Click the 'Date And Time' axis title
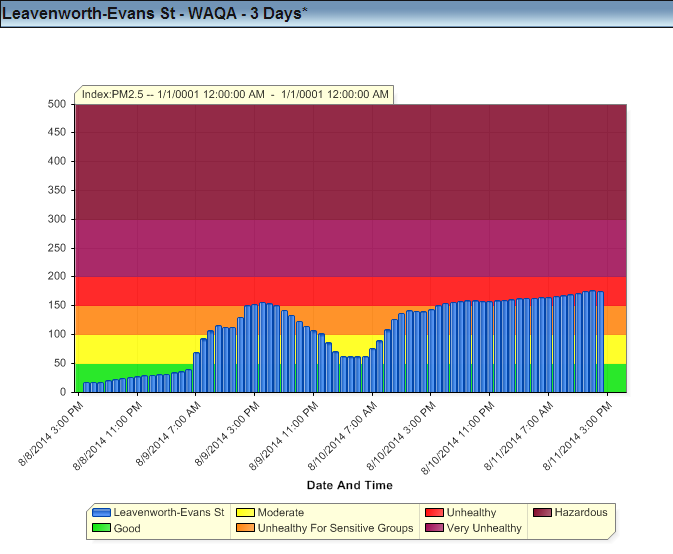This screenshot has height=554, width=673. pyautogui.click(x=350, y=485)
